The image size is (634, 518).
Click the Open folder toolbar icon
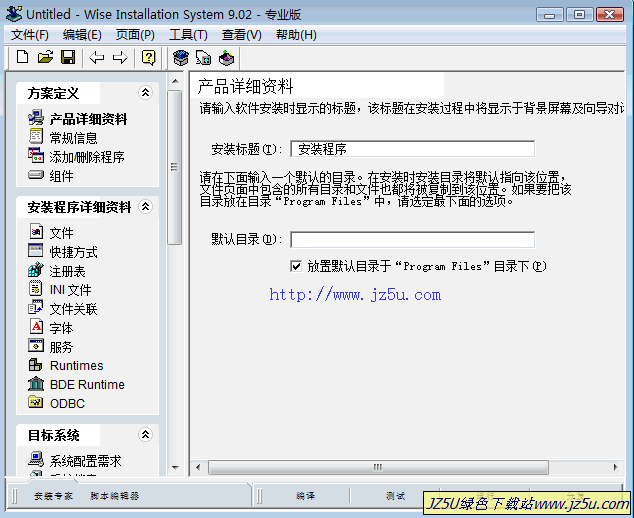45,57
